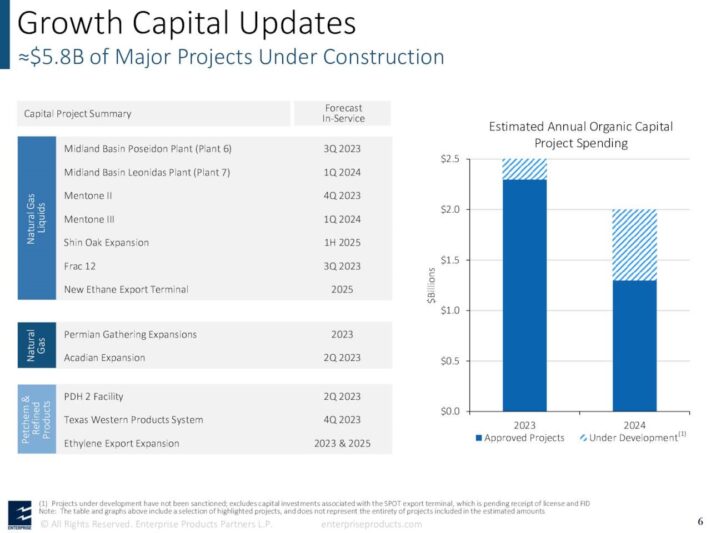Select the Natural Gas Liquids category label
The width and height of the screenshot is (711, 533).
(37, 219)
